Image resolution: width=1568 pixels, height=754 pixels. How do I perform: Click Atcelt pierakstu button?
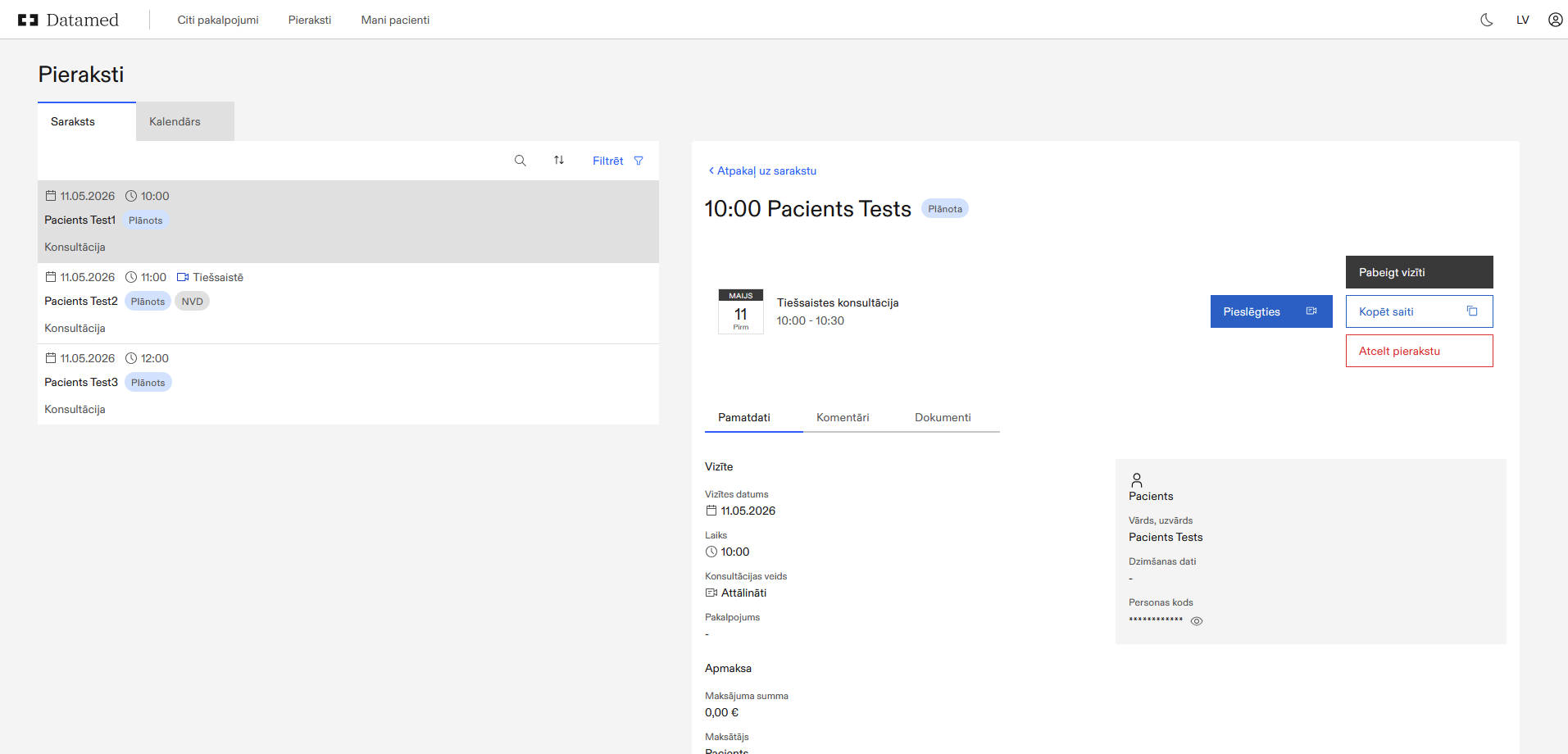[1420, 351]
